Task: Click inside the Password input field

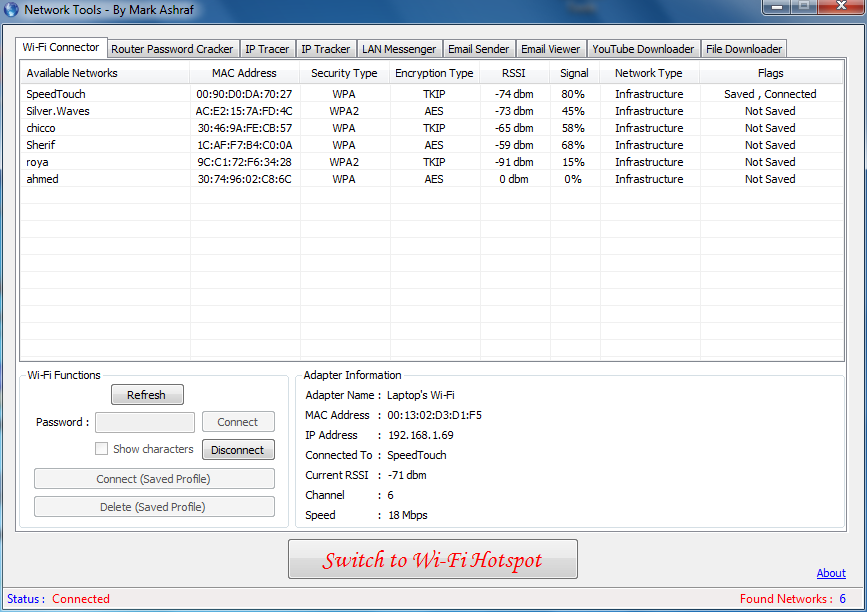Action: coord(145,422)
